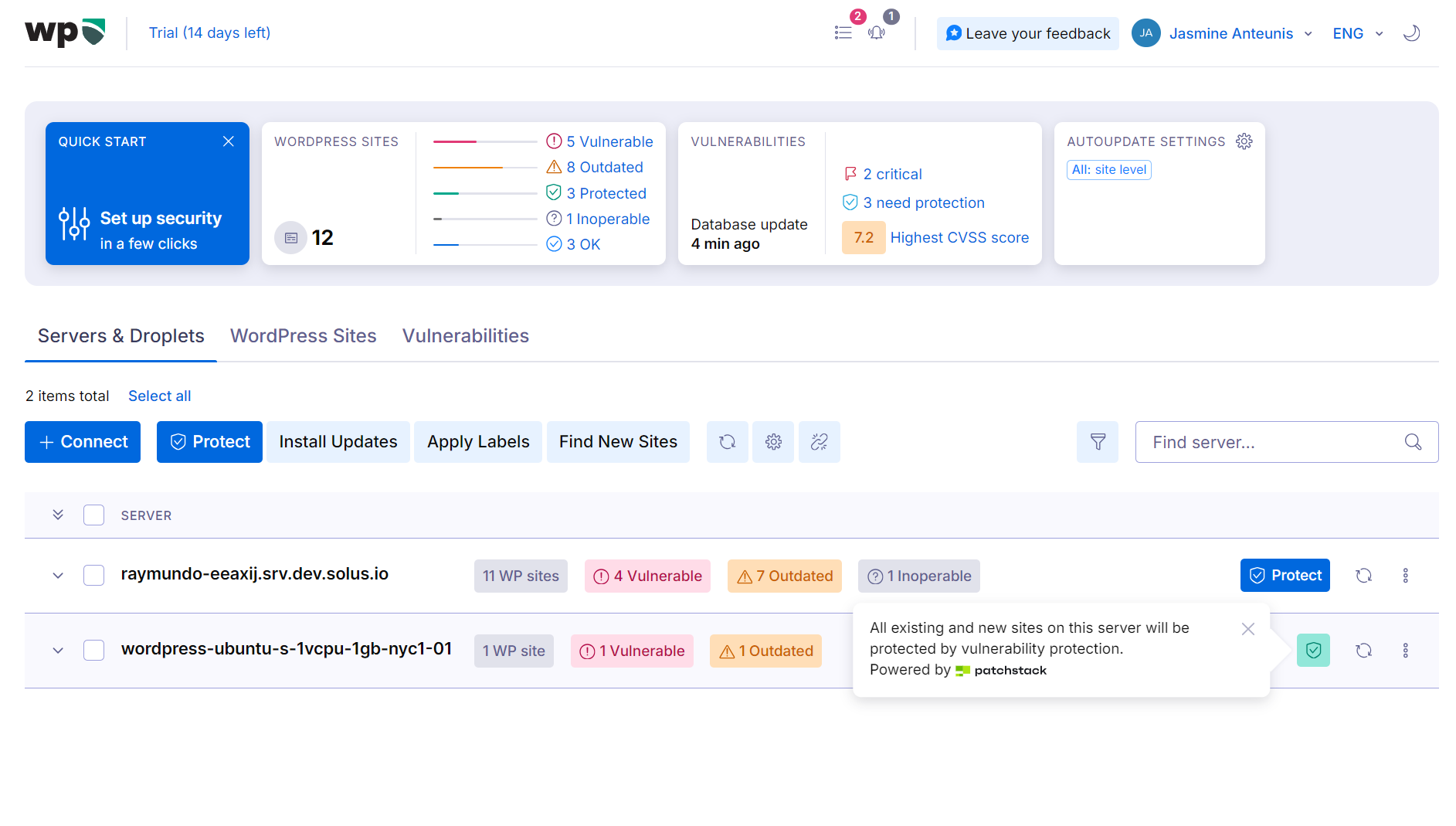This screenshot has height=826, width=1456.
Task: Toggle dark mode moon icon
Action: coord(1412,32)
